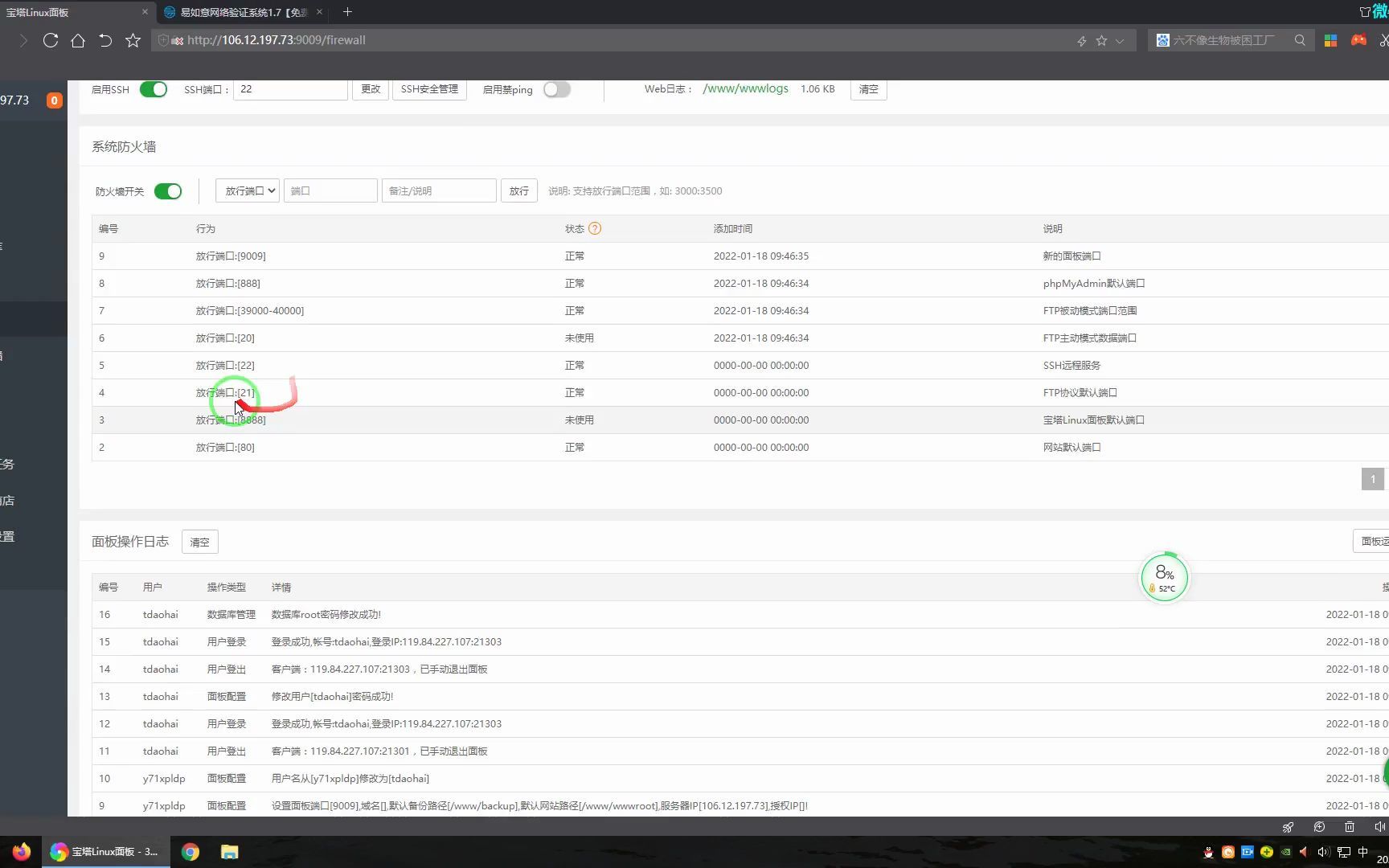Close the 易如意网络验证系统1.7 tab
The image size is (1389, 868).
[x=319, y=12]
